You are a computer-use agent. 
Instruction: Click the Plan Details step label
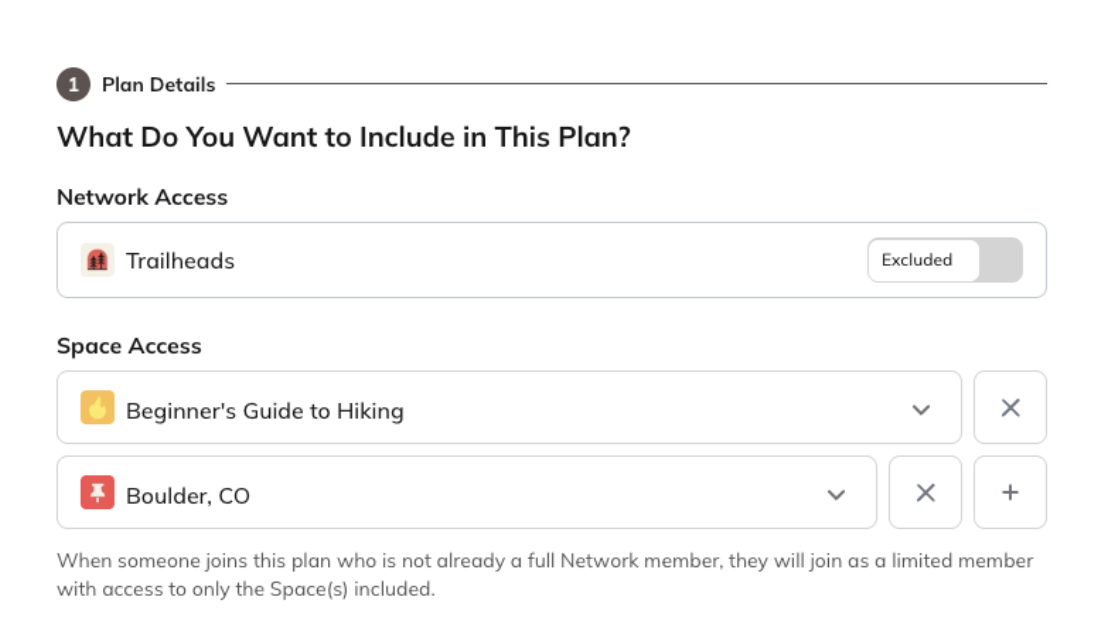[x=158, y=85]
